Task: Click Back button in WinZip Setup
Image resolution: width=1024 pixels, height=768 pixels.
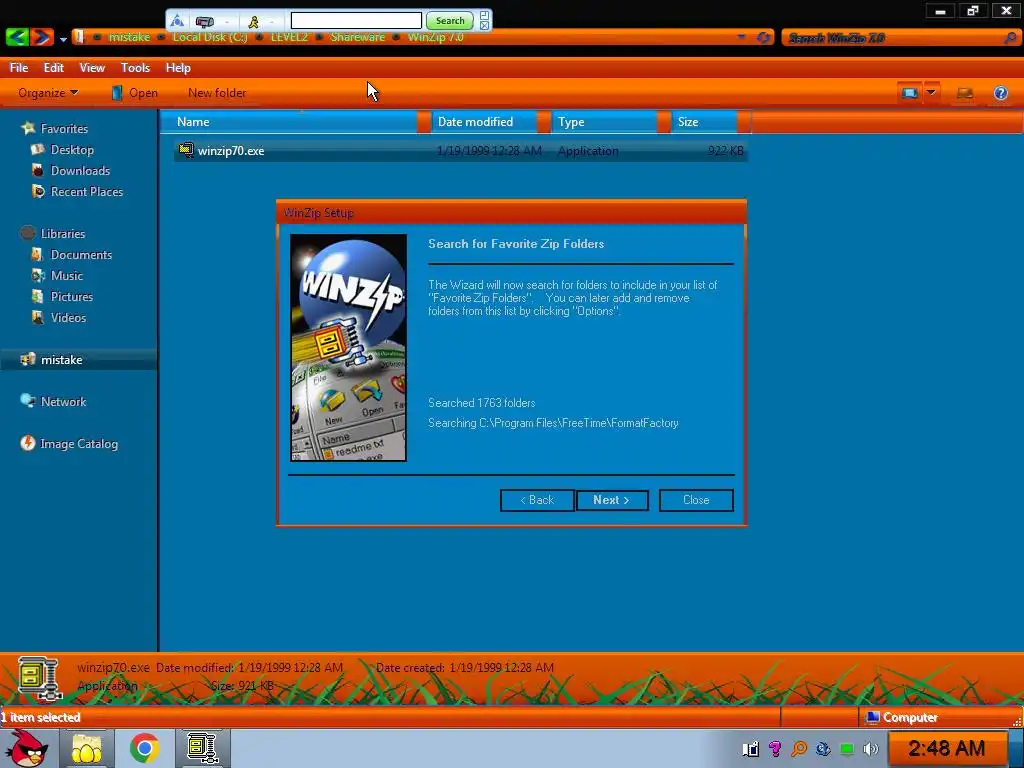Action: (537, 500)
